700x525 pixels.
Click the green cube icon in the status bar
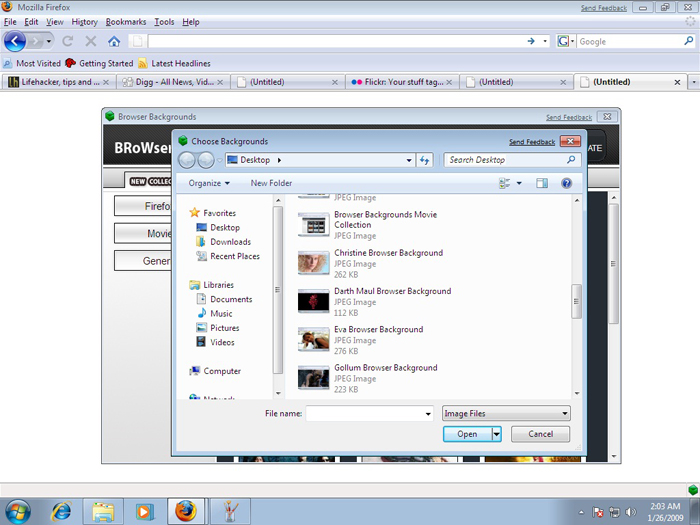click(x=693, y=489)
